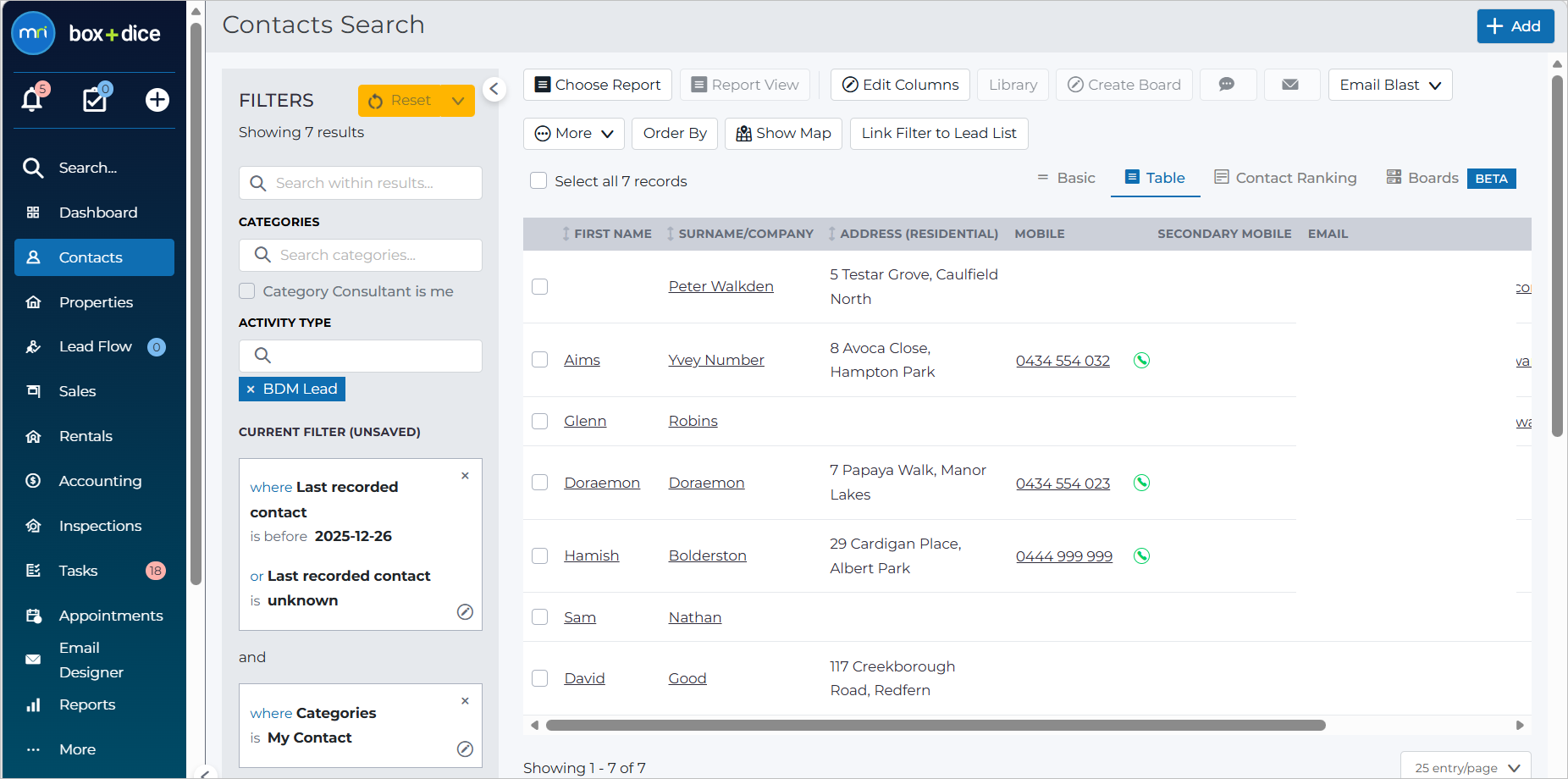Click Choose Report button
This screenshot has height=779, width=1568.
[x=598, y=85]
